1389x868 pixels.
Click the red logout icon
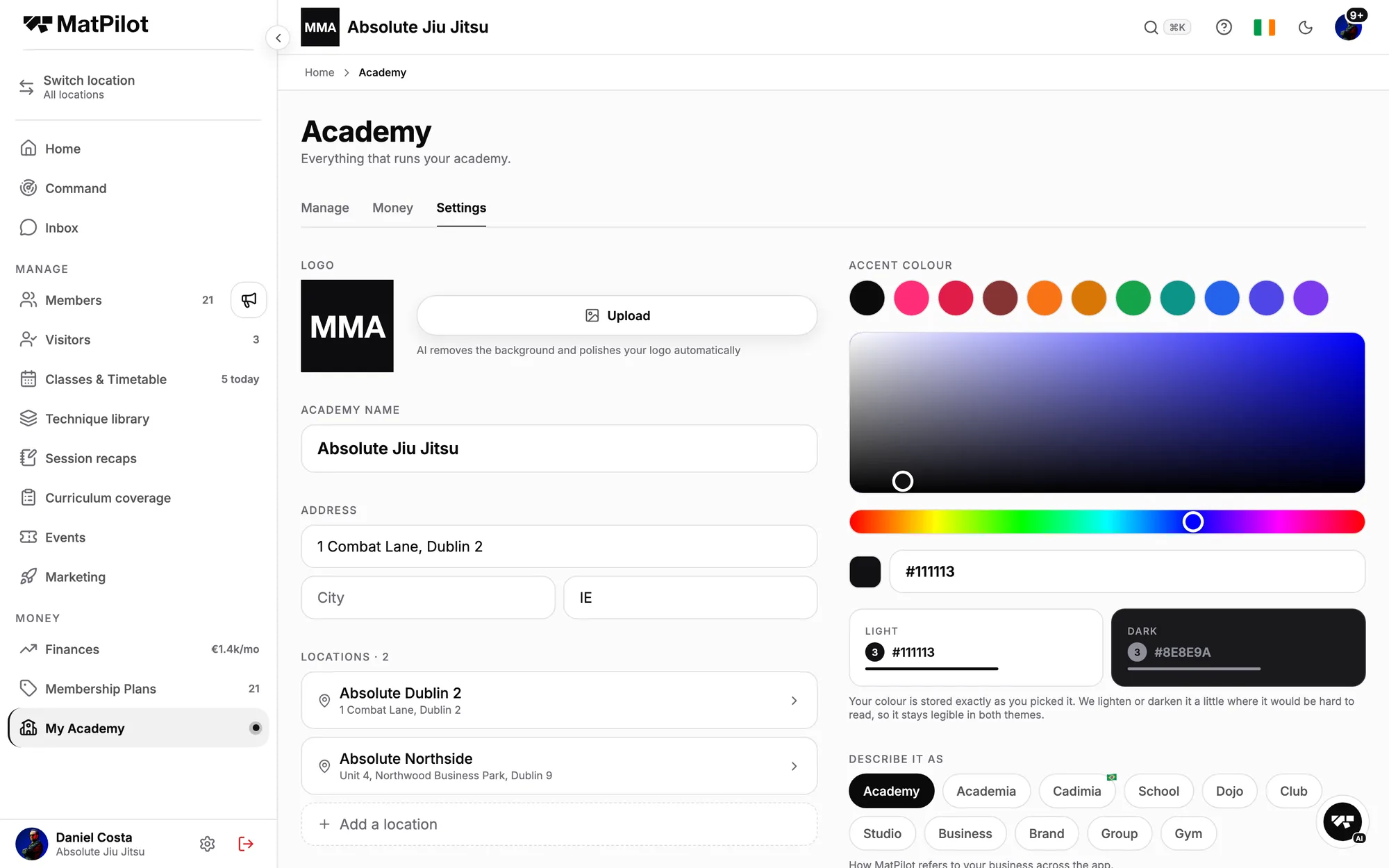[x=246, y=844]
